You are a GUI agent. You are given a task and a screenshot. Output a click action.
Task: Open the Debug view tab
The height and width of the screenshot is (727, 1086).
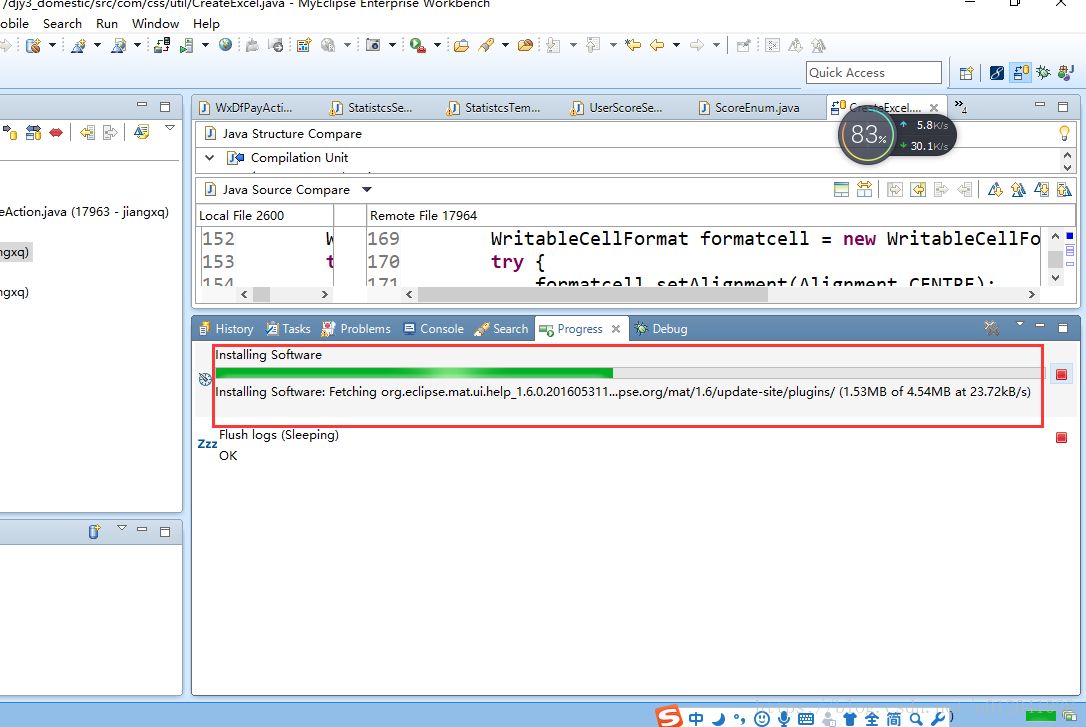pos(661,329)
